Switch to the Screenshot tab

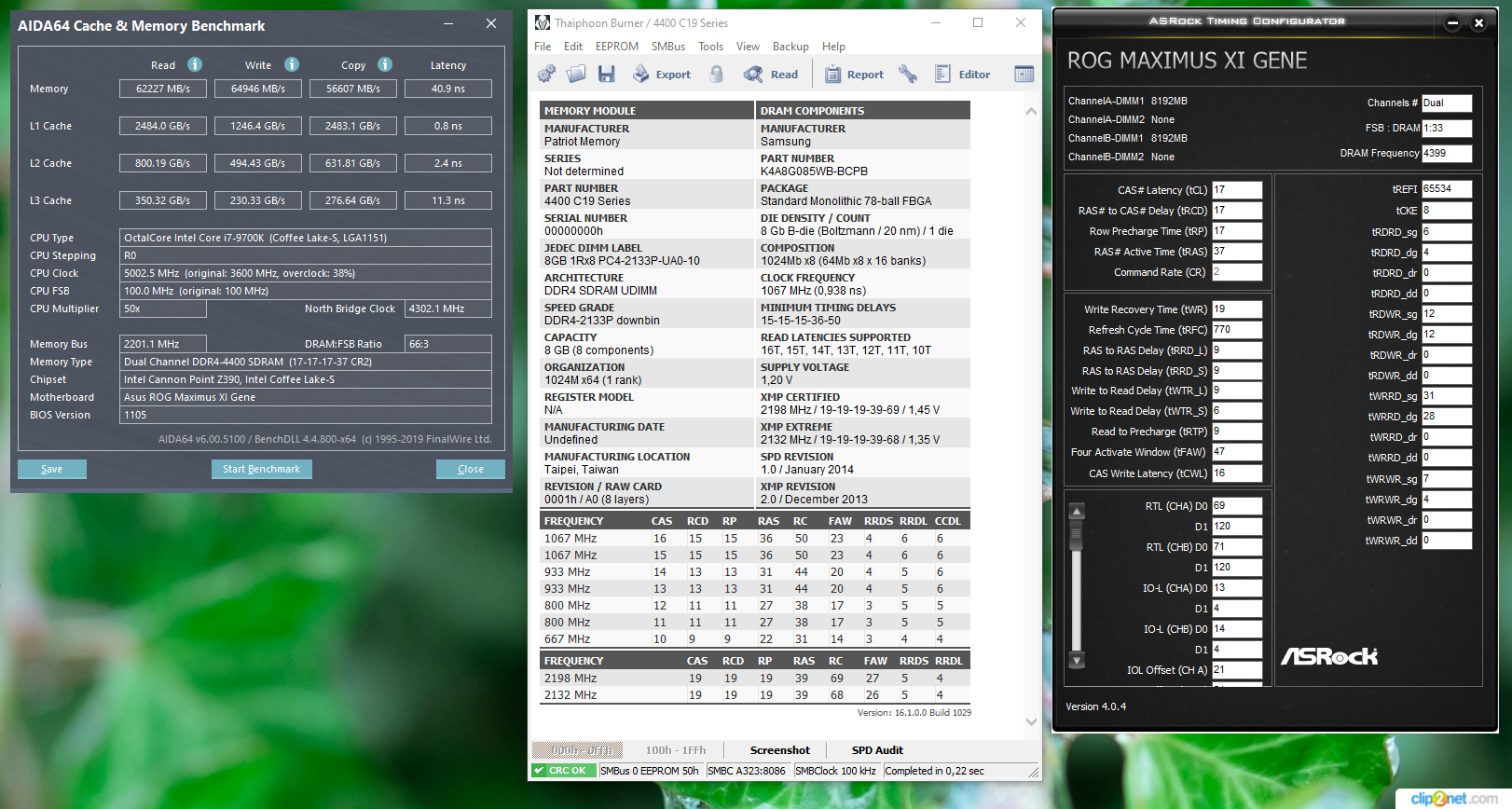click(x=780, y=750)
